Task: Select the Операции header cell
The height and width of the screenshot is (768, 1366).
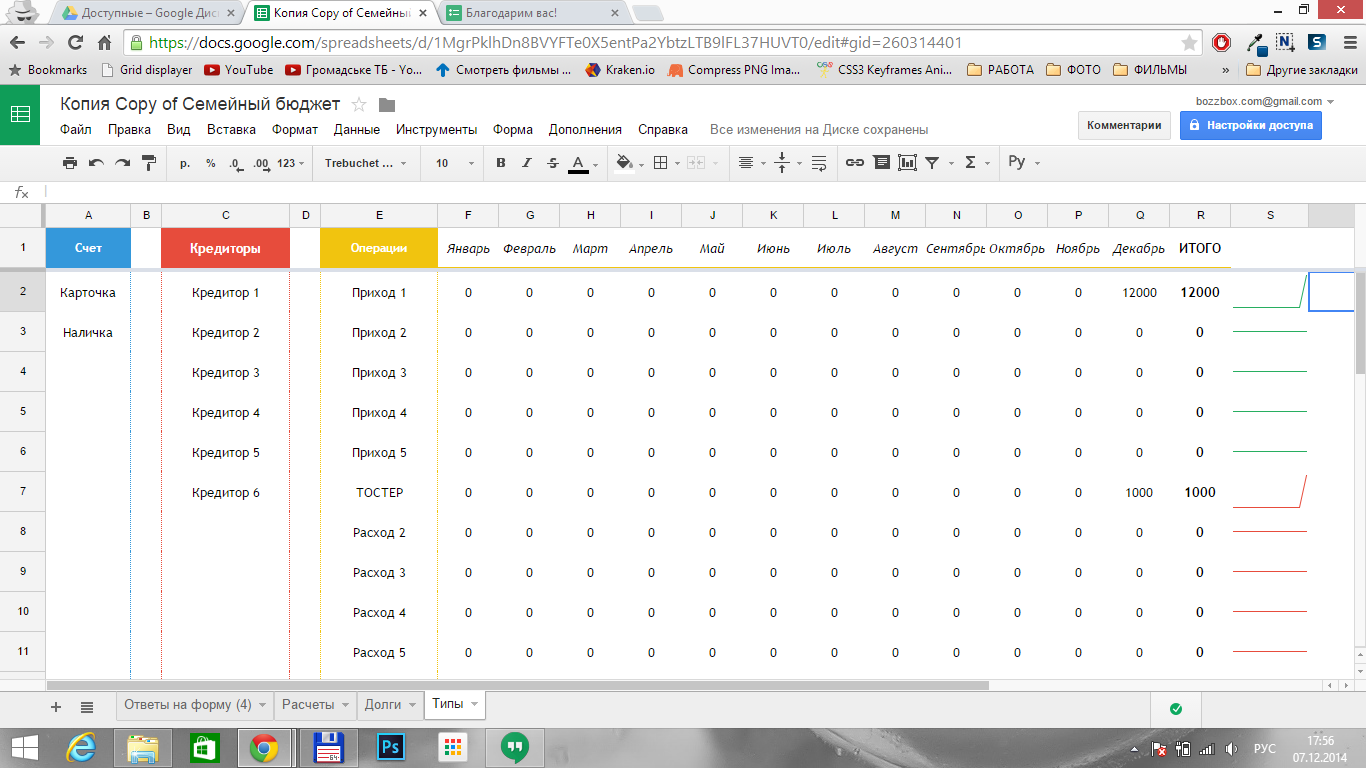Action: point(379,248)
